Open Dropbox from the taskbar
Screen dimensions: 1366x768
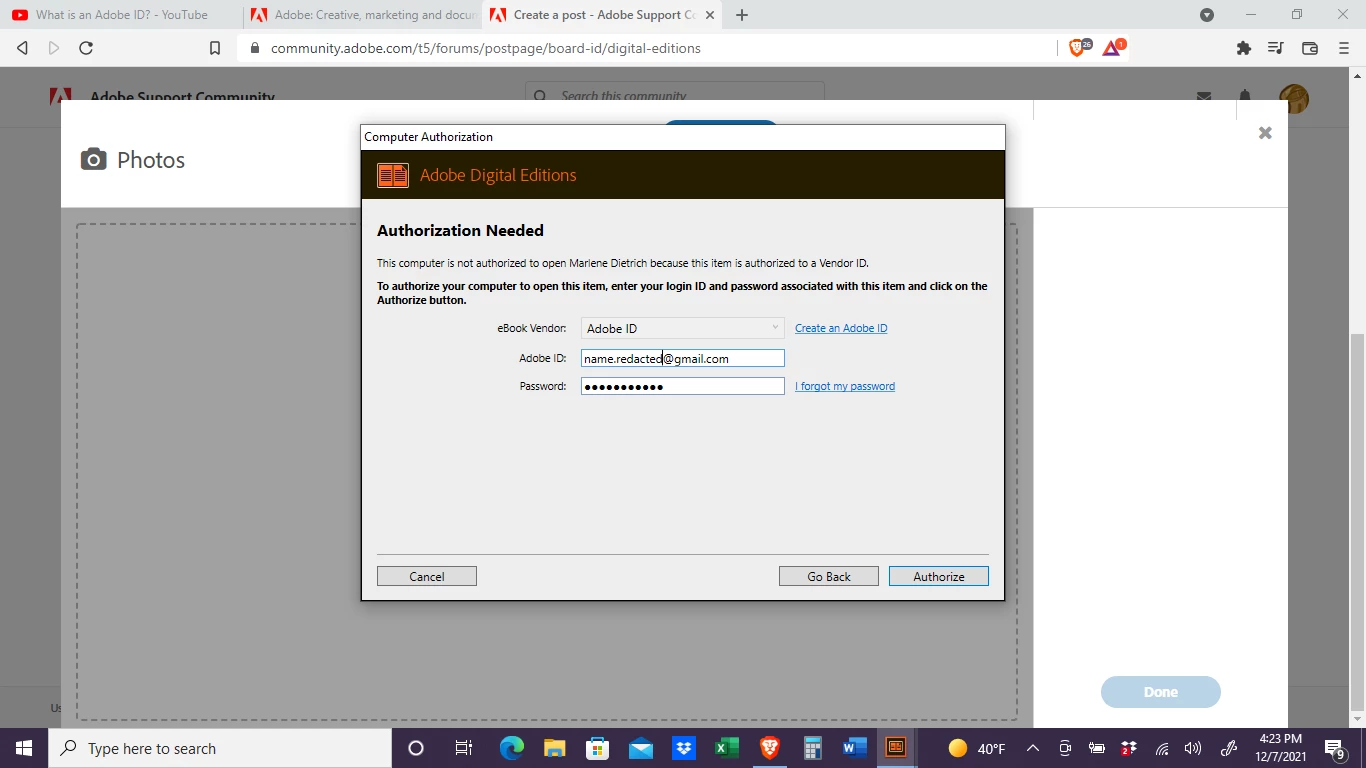684,748
